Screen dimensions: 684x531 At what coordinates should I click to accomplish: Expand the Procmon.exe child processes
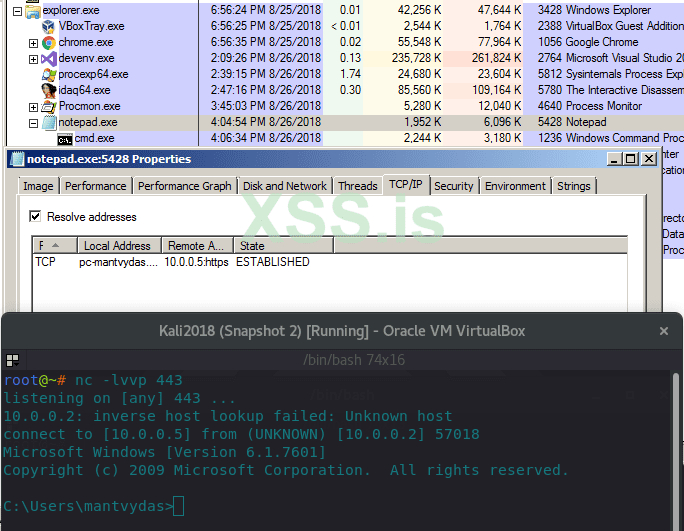(x=33, y=107)
